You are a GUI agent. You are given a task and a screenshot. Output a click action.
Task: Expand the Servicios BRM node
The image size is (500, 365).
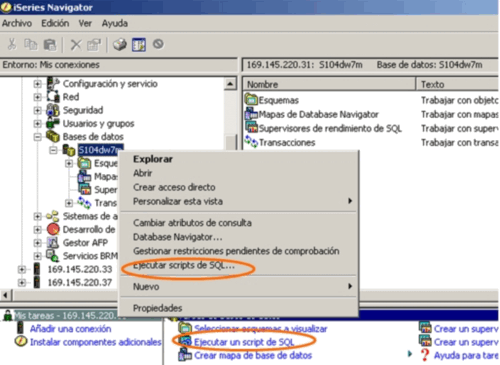point(38,256)
